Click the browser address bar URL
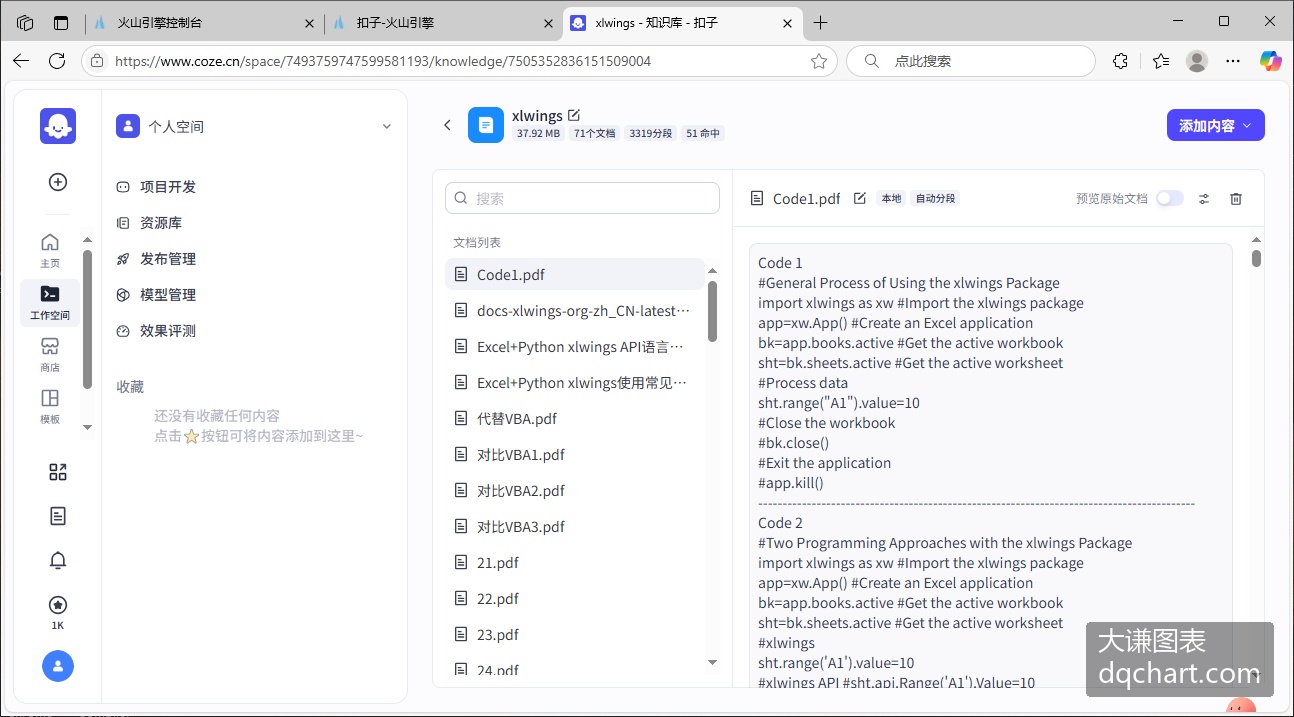The height and width of the screenshot is (717, 1294). click(383, 61)
